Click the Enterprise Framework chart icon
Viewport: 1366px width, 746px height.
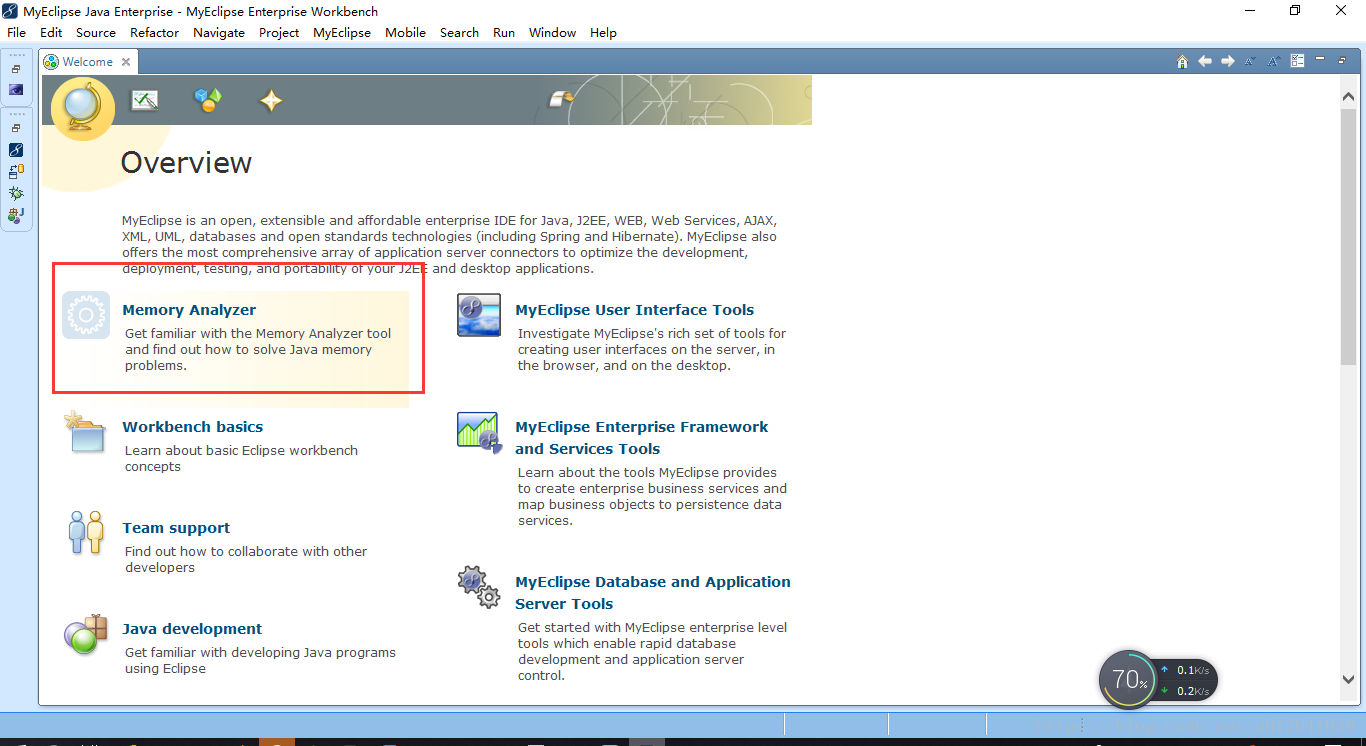coord(480,432)
